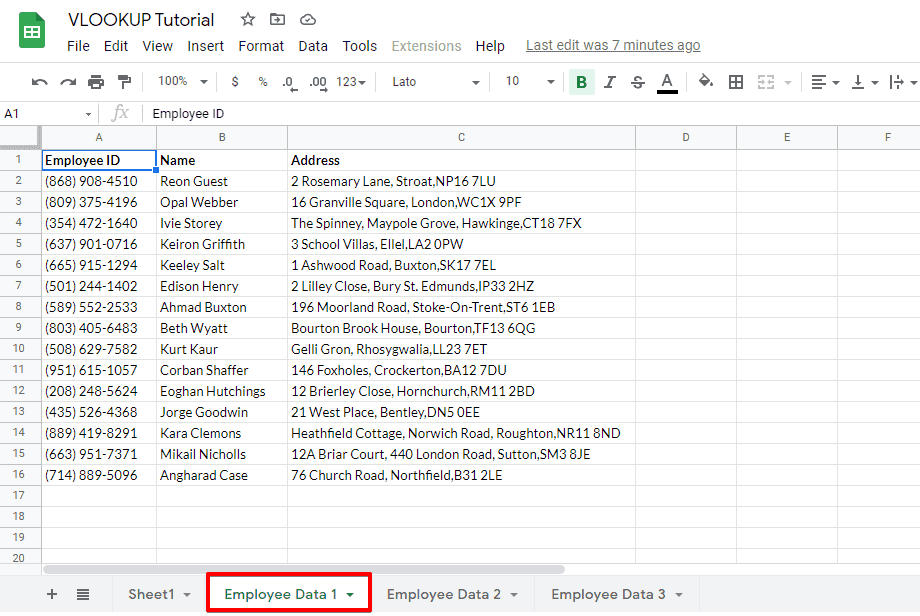Select the Paint format tool

[x=124, y=81]
